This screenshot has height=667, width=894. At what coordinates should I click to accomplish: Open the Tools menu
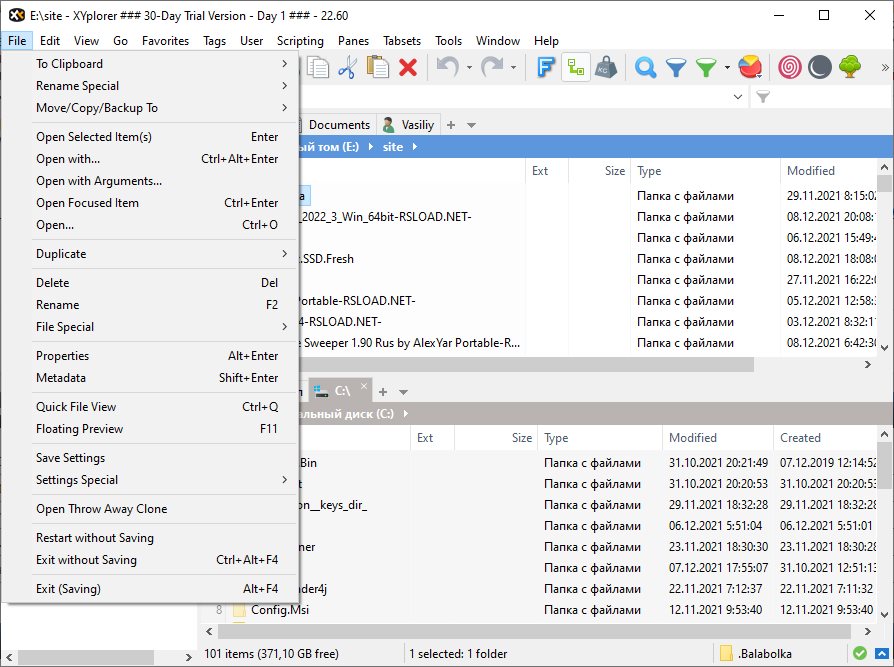[x=448, y=41]
